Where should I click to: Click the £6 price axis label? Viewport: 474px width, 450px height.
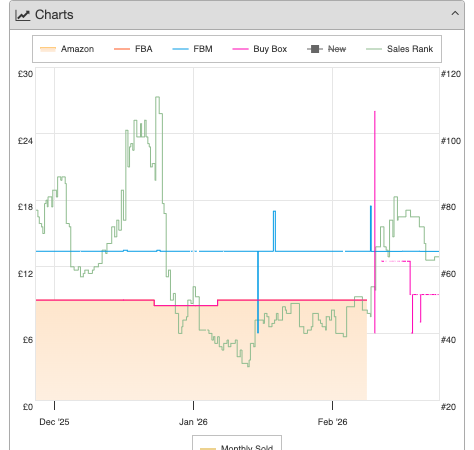[x=28, y=340]
